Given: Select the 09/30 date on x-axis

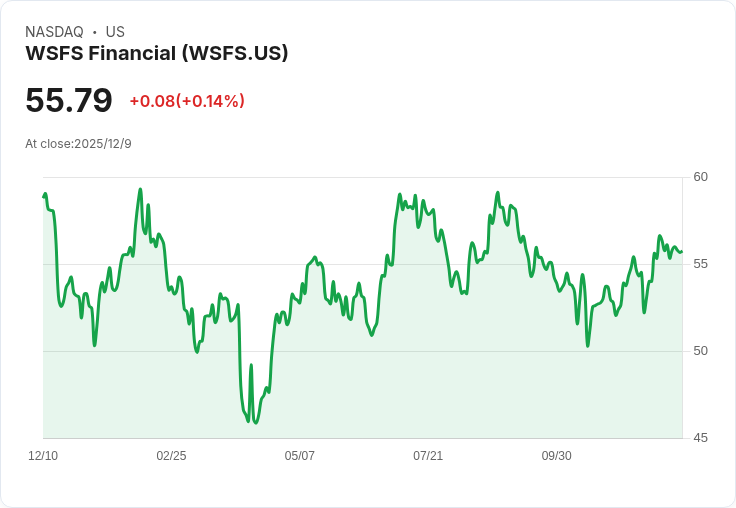Looking at the screenshot, I should coord(556,456).
